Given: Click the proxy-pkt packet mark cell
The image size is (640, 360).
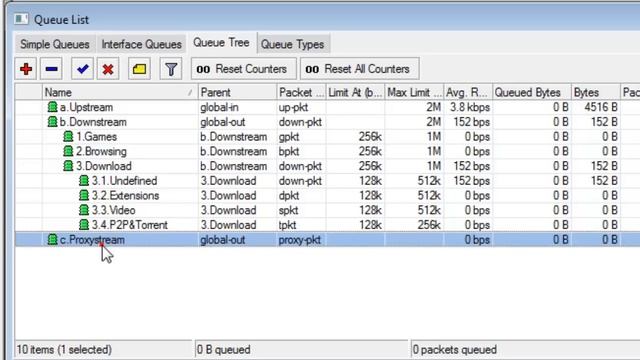Looking at the screenshot, I should click(x=301, y=240).
